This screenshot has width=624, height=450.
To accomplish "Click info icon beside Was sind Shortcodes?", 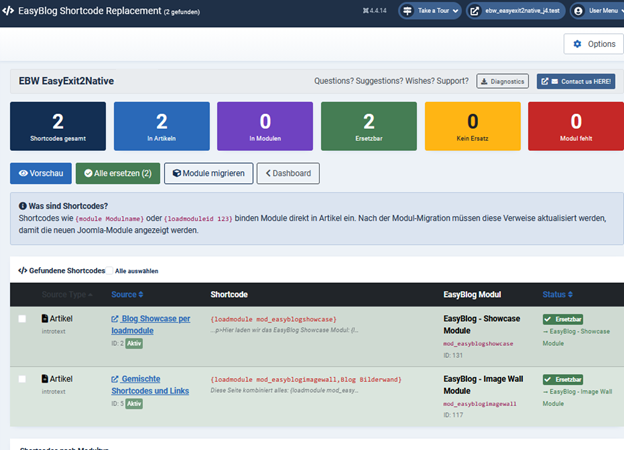I will tap(23, 206).
